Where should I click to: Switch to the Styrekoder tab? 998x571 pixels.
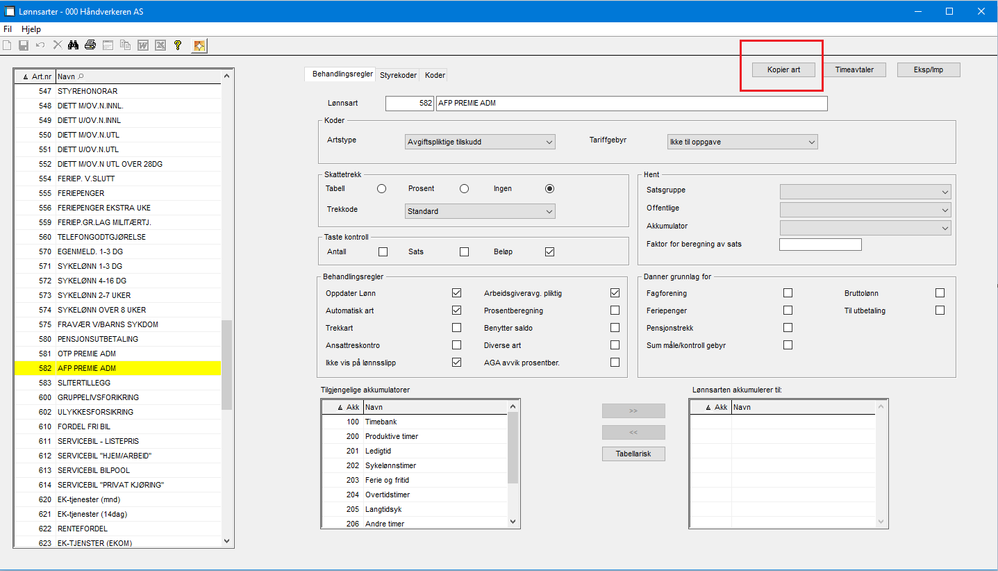point(398,75)
